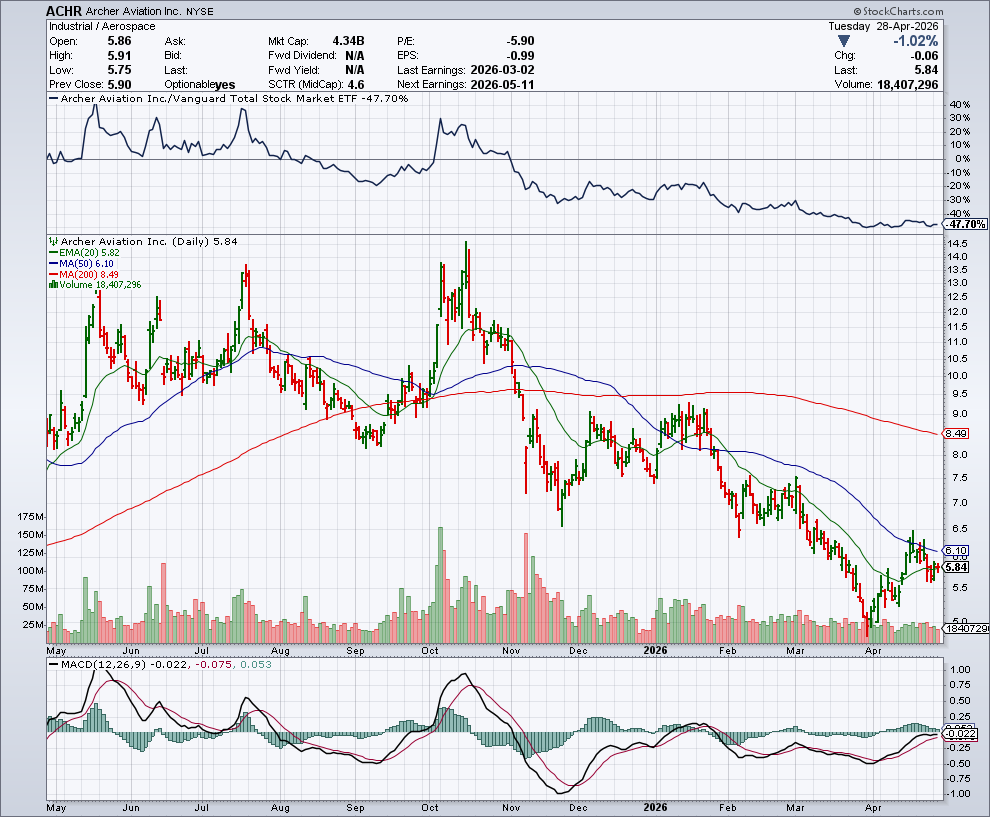Click the Fwd Dividend N/A value
This screenshot has height=817, width=990.
click(355, 56)
